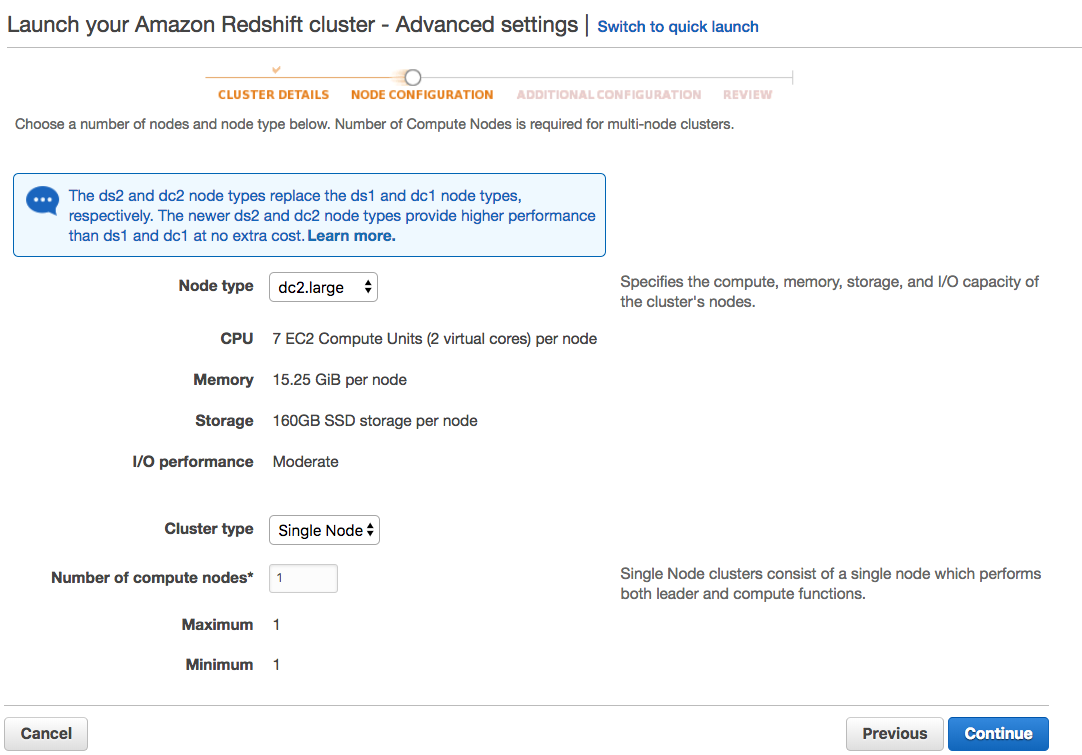Click the circular Node Configuration step marker
Screen dimensions: 1082x755
(412, 77)
